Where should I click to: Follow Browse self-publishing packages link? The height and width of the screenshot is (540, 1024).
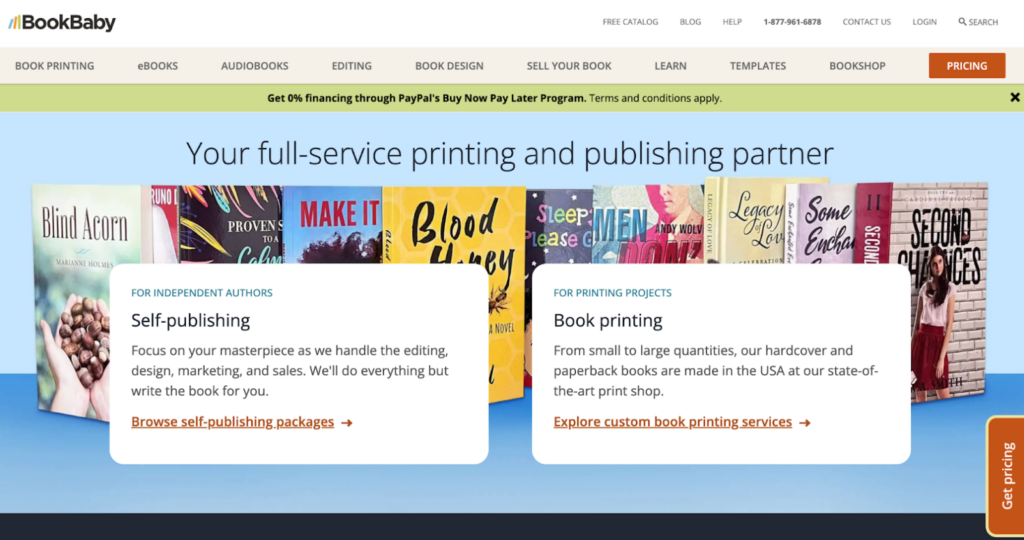(232, 422)
